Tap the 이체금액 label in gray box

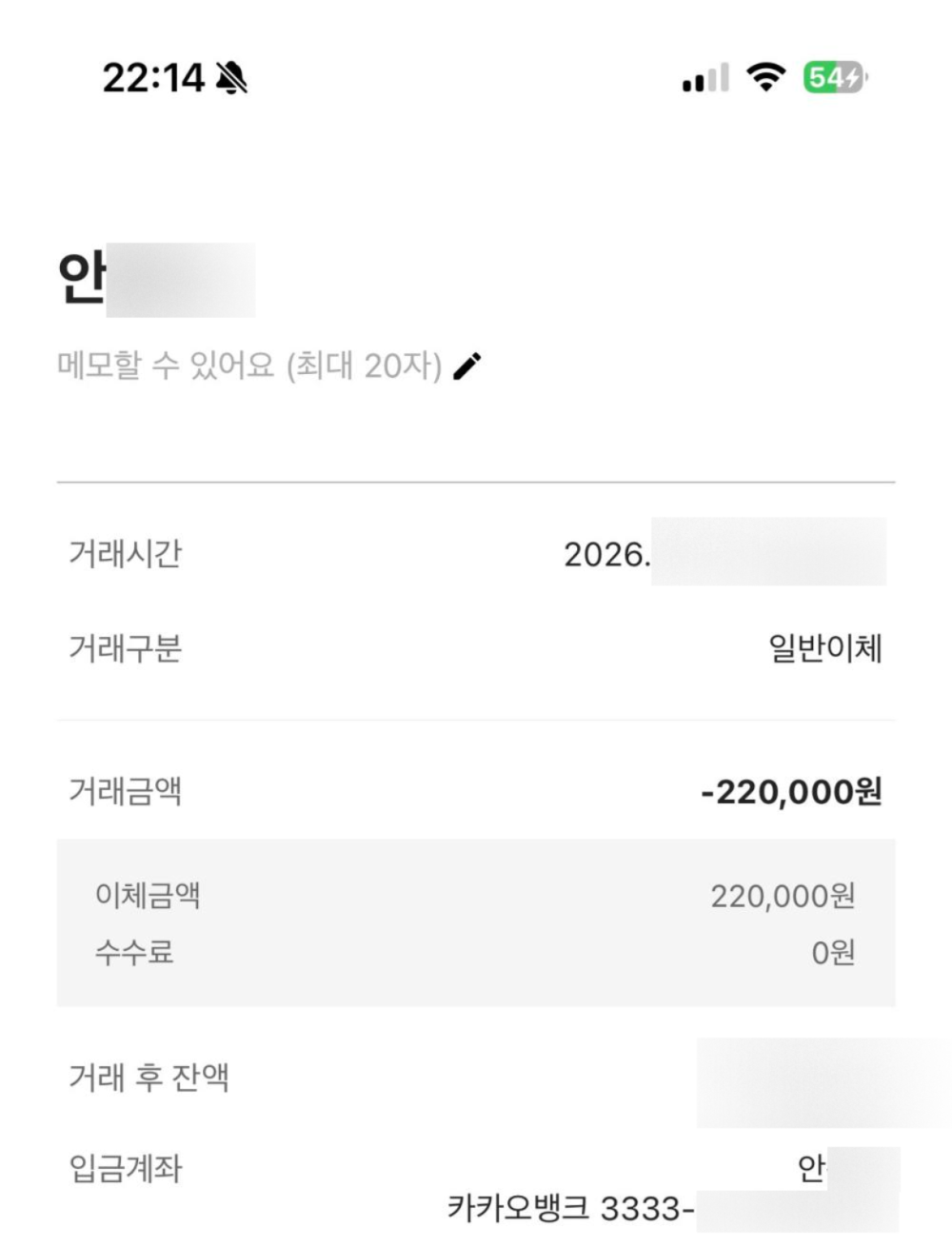(x=148, y=895)
